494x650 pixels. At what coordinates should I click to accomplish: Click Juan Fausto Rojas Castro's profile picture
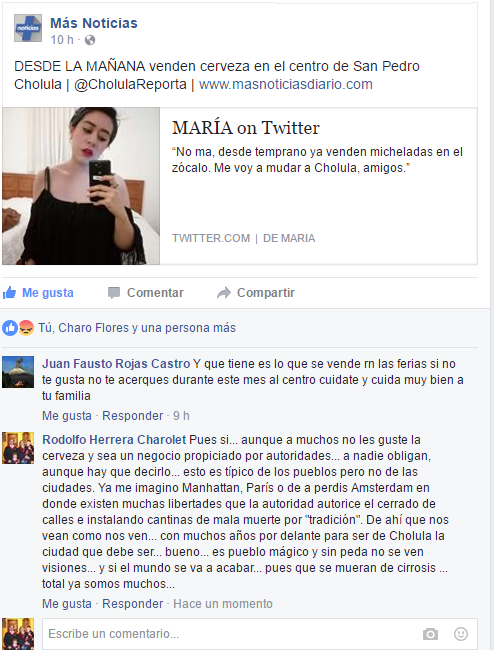[x=18, y=372]
